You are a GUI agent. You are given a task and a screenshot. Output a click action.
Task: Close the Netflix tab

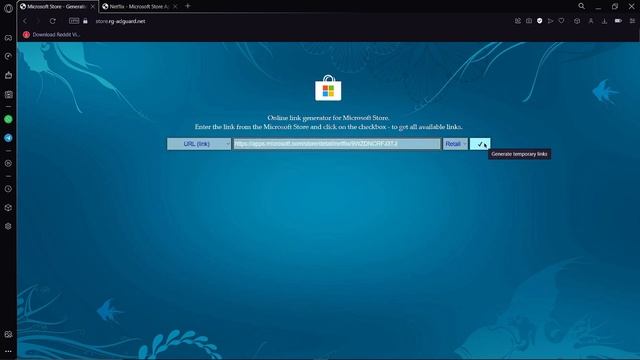[x=175, y=7]
